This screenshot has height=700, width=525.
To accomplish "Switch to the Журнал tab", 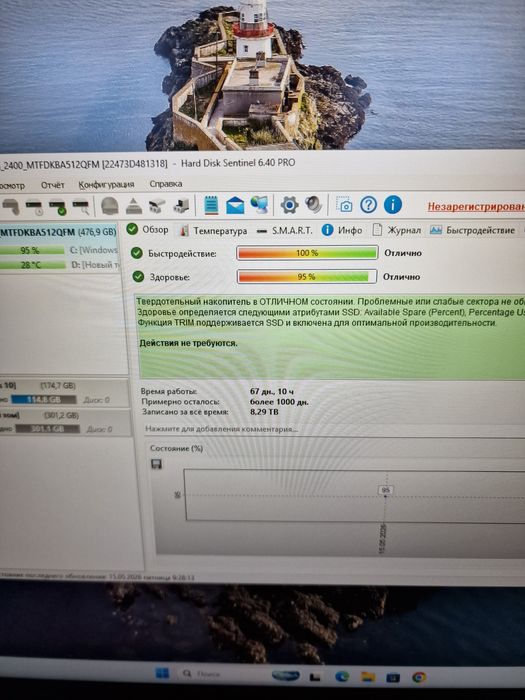I will (x=397, y=230).
